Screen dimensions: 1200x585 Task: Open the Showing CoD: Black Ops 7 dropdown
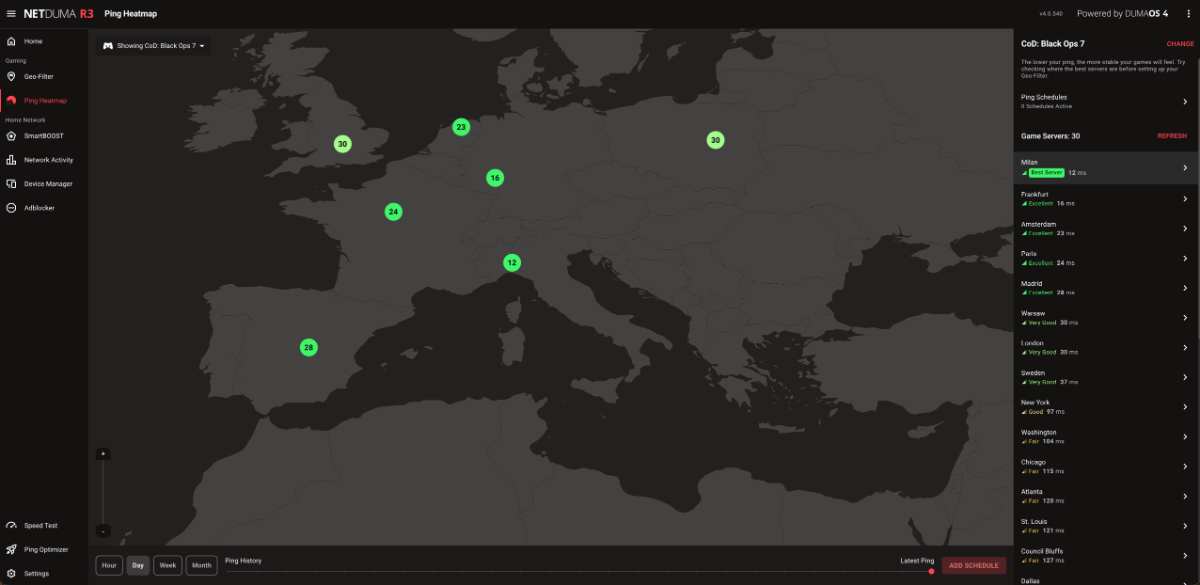pos(155,46)
